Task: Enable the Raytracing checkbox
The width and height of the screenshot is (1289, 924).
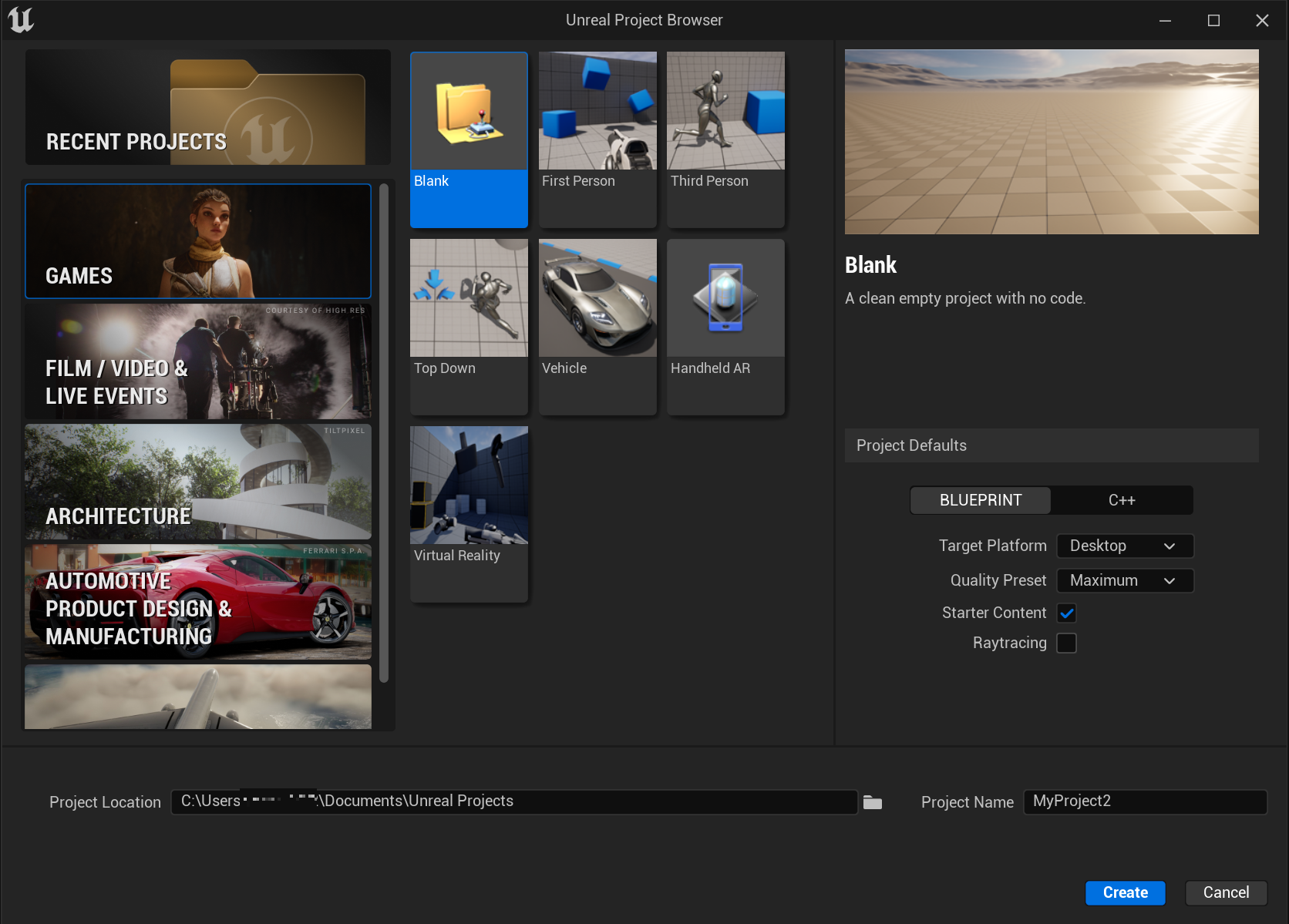Action: (1067, 643)
